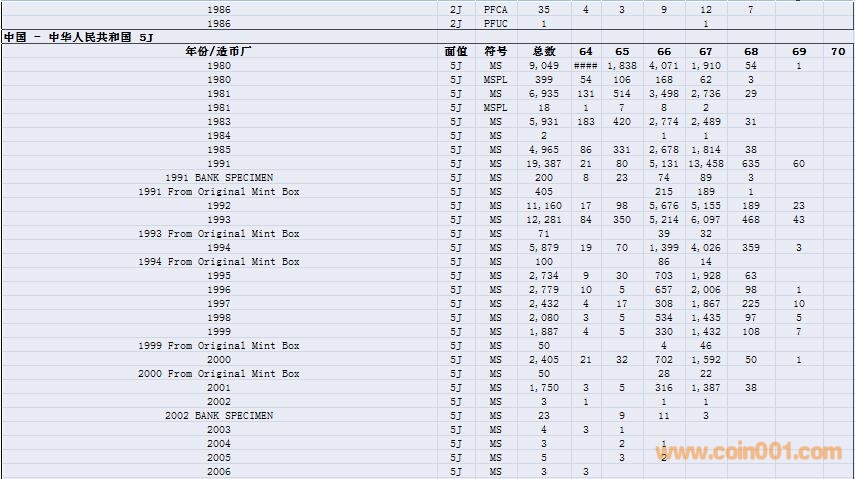Click the www.coin001.com watermark text
The height and width of the screenshot is (479, 855).
point(748,452)
